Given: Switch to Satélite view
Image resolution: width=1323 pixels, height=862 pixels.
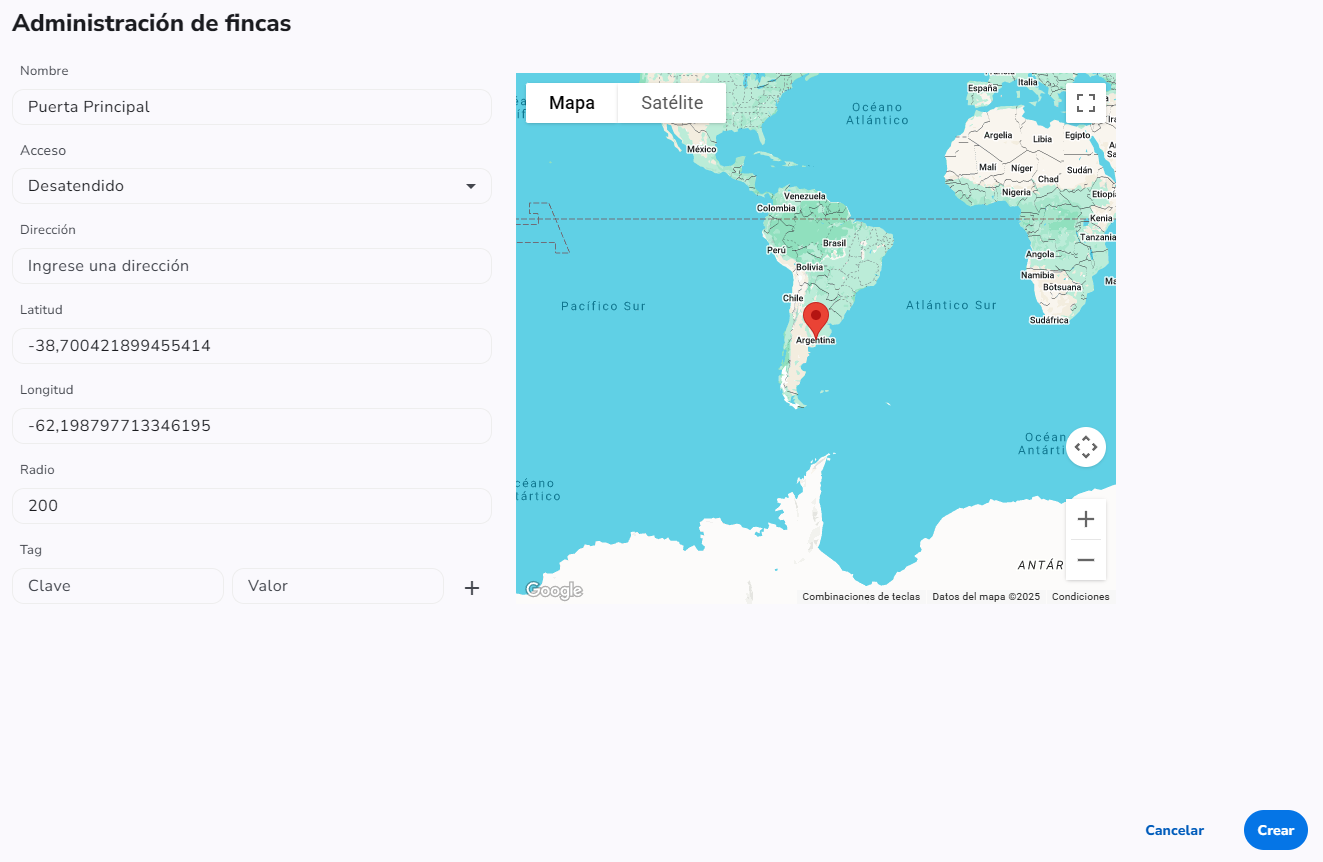Looking at the screenshot, I should [672, 103].
